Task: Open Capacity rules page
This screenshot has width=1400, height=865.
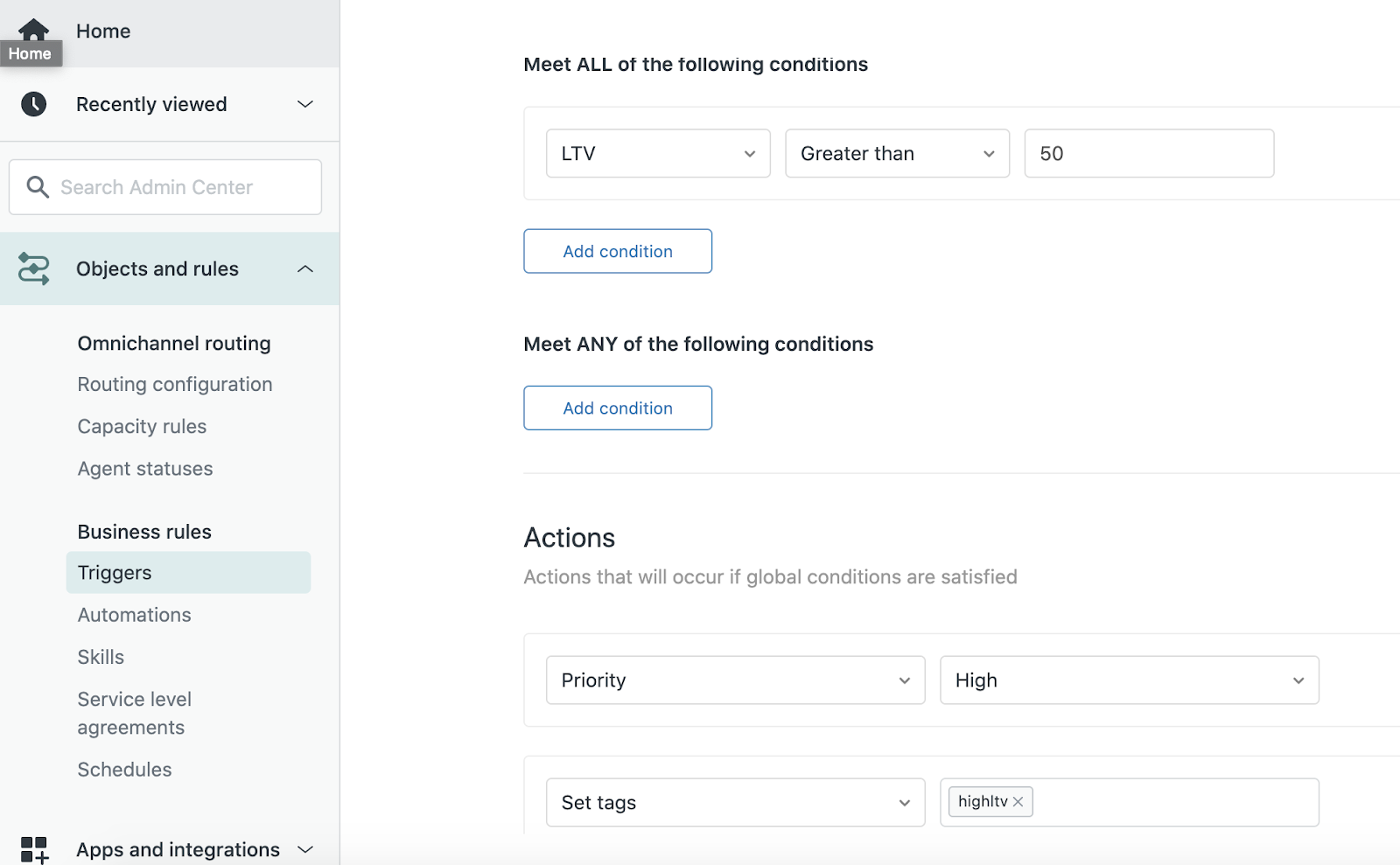Action: coord(142,426)
